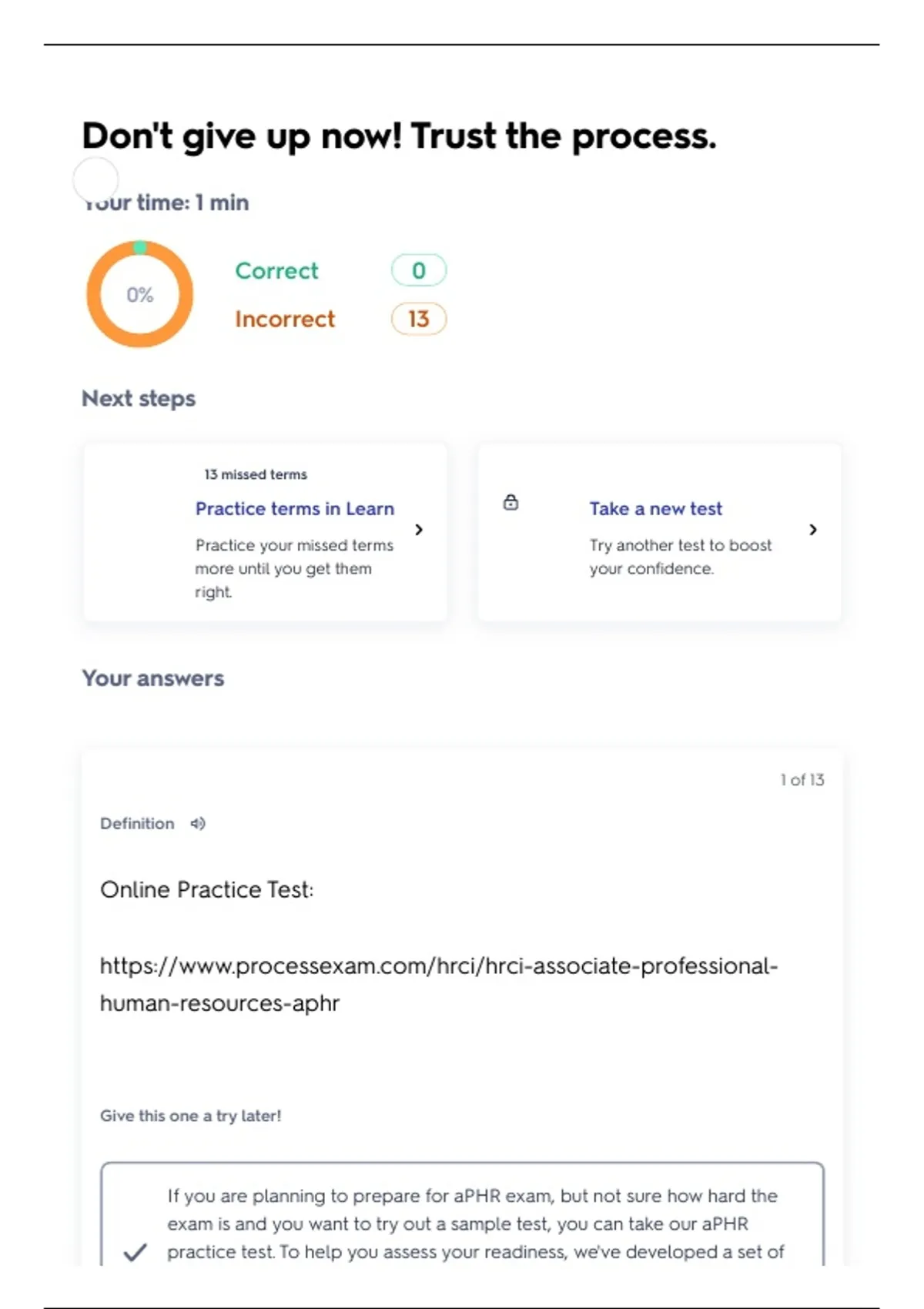Image resolution: width=924 pixels, height=1309 pixels.
Task: Start 'Take a new test'
Action: (655, 509)
